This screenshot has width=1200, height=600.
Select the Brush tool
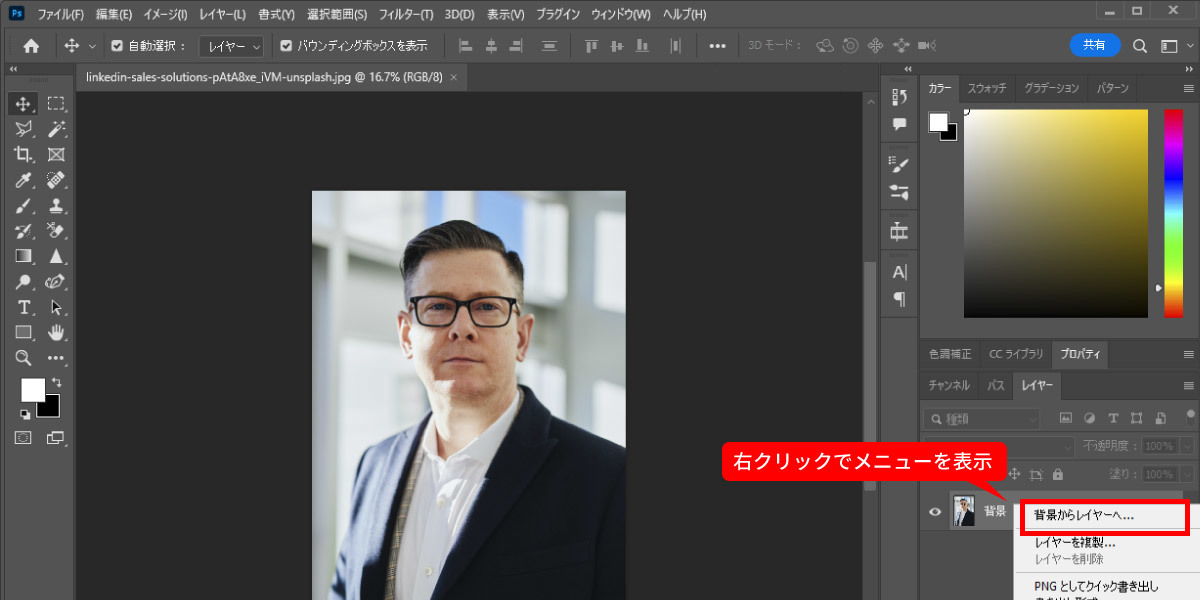pos(24,205)
